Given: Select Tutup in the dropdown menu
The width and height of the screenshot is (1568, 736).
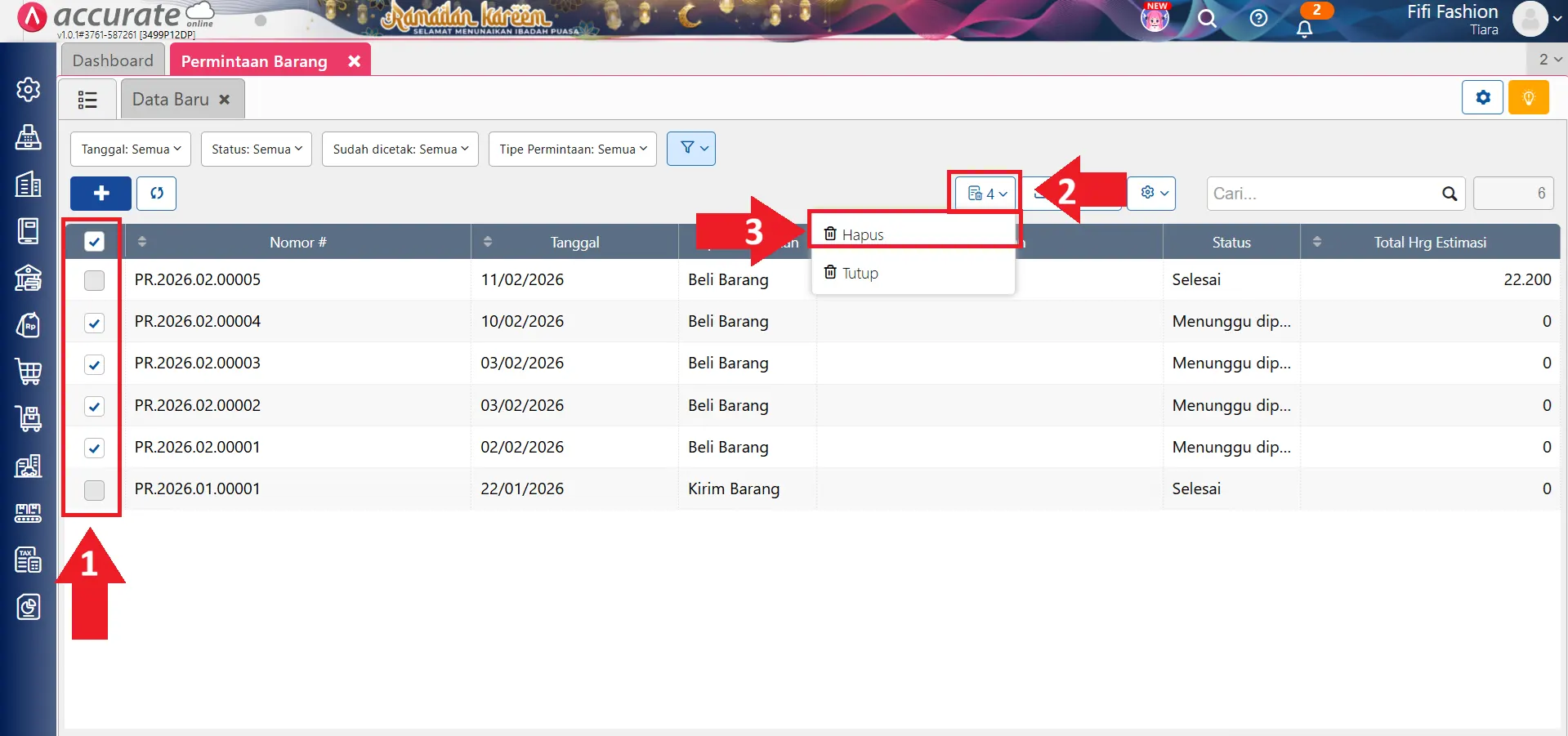Looking at the screenshot, I should click(x=860, y=273).
